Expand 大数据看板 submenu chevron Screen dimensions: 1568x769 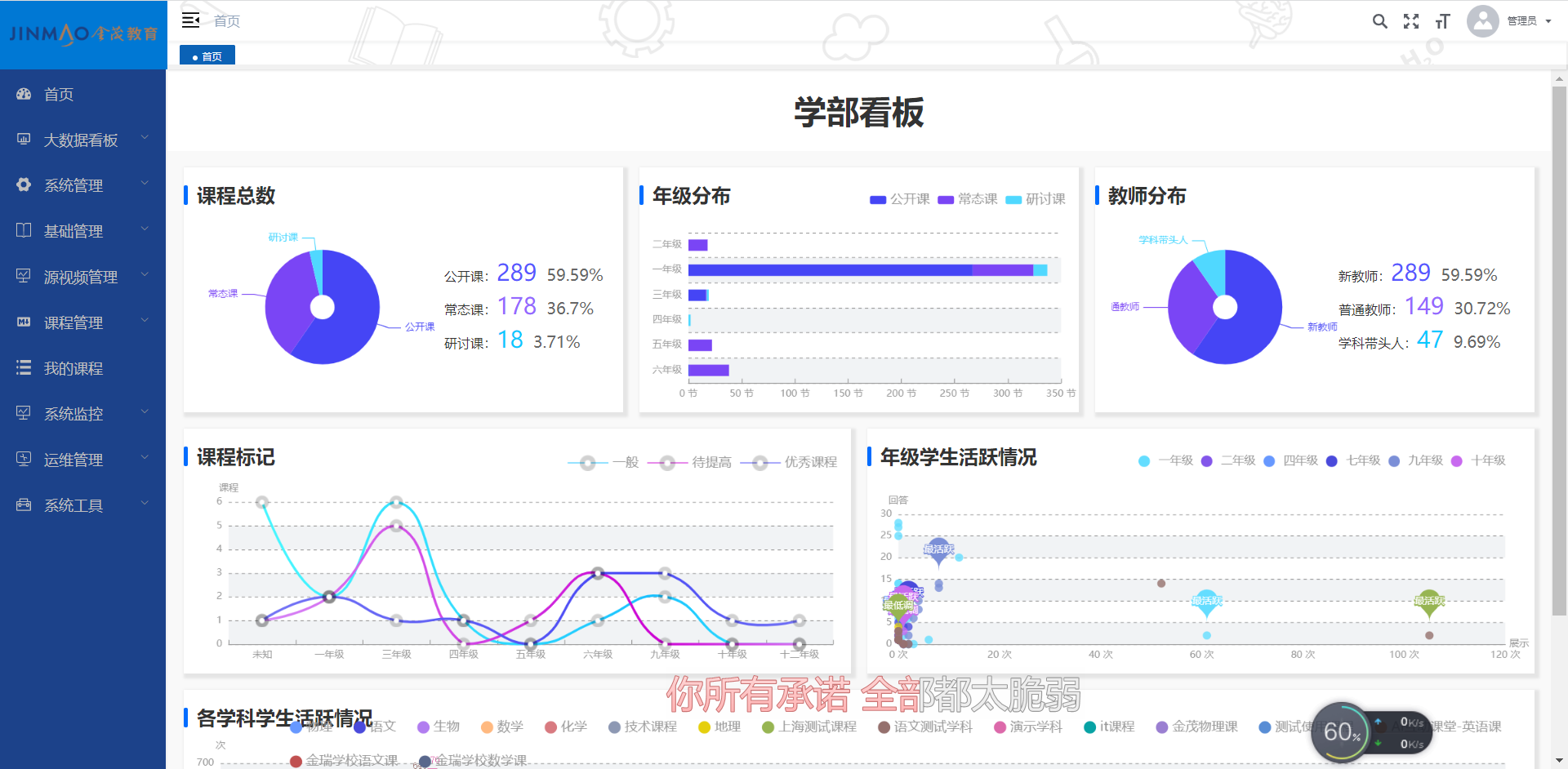tap(145, 138)
